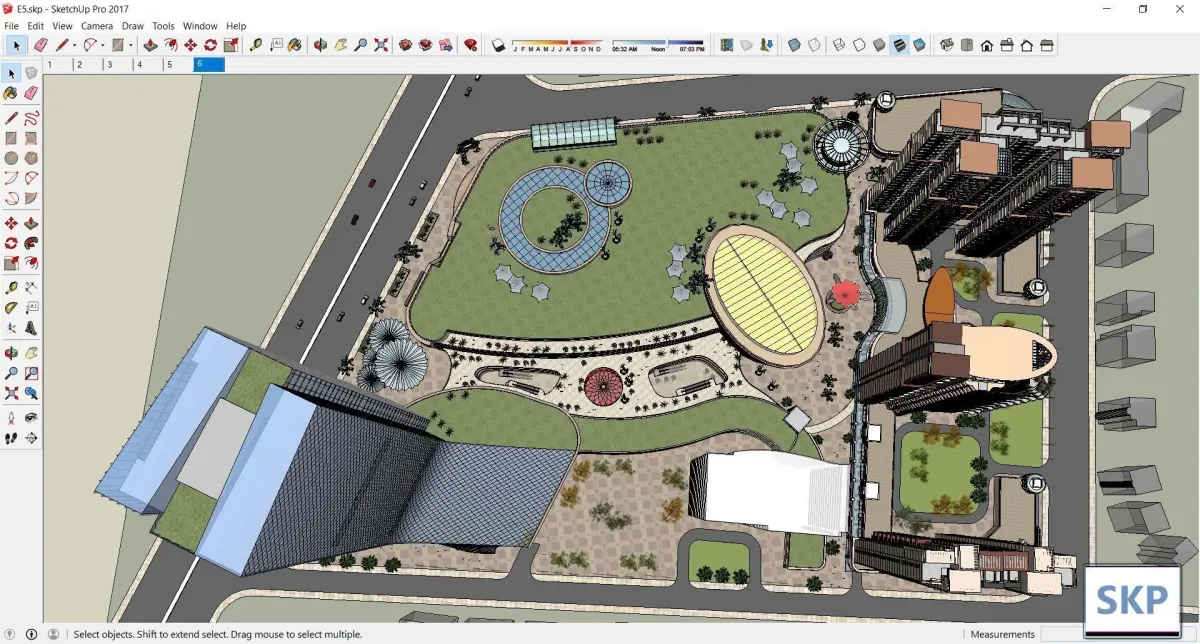Image resolution: width=1200 pixels, height=644 pixels.
Task: Click the Zoom magnifier in top toolbar
Action: coord(360,45)
